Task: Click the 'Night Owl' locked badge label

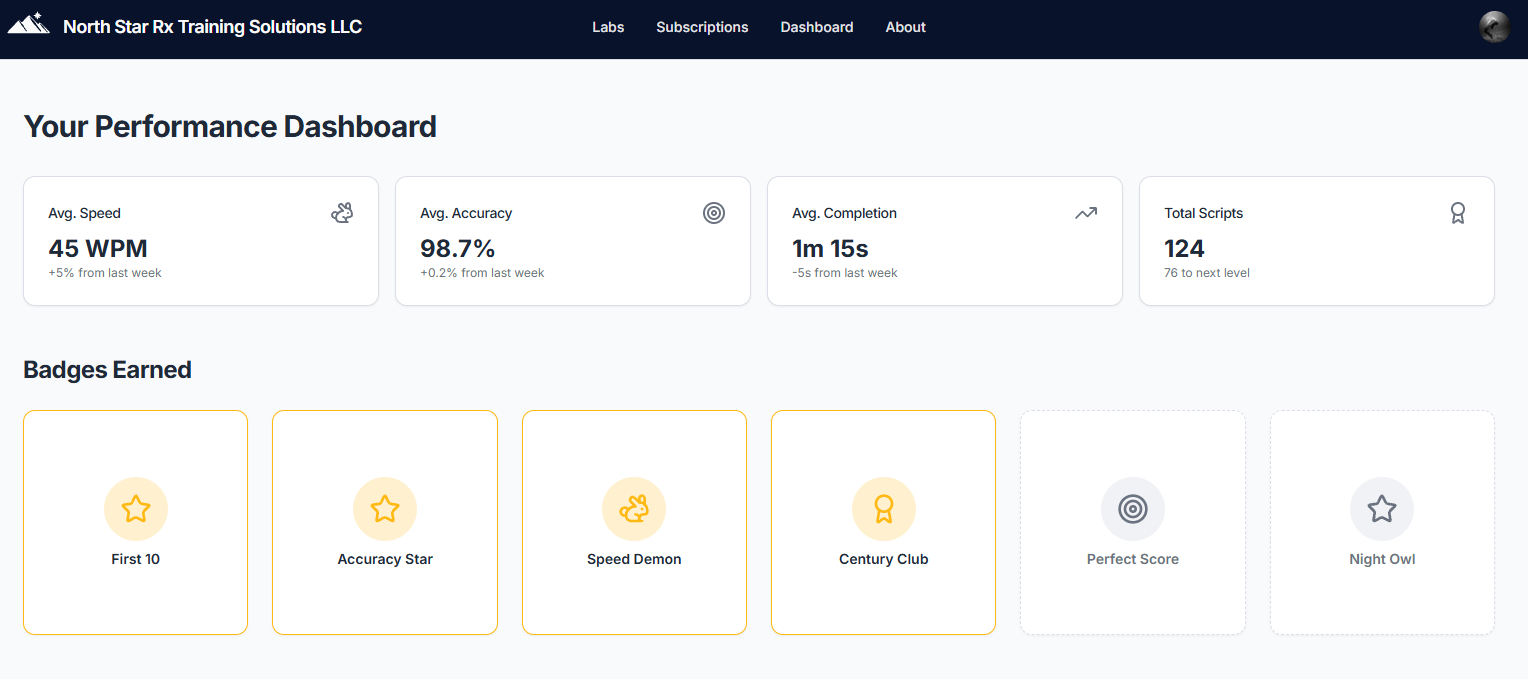Action: click(1382, 559)
